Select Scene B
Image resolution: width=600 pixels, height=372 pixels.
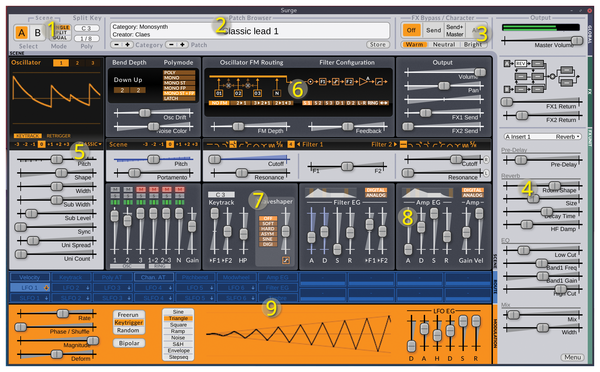tap(38, 33)
